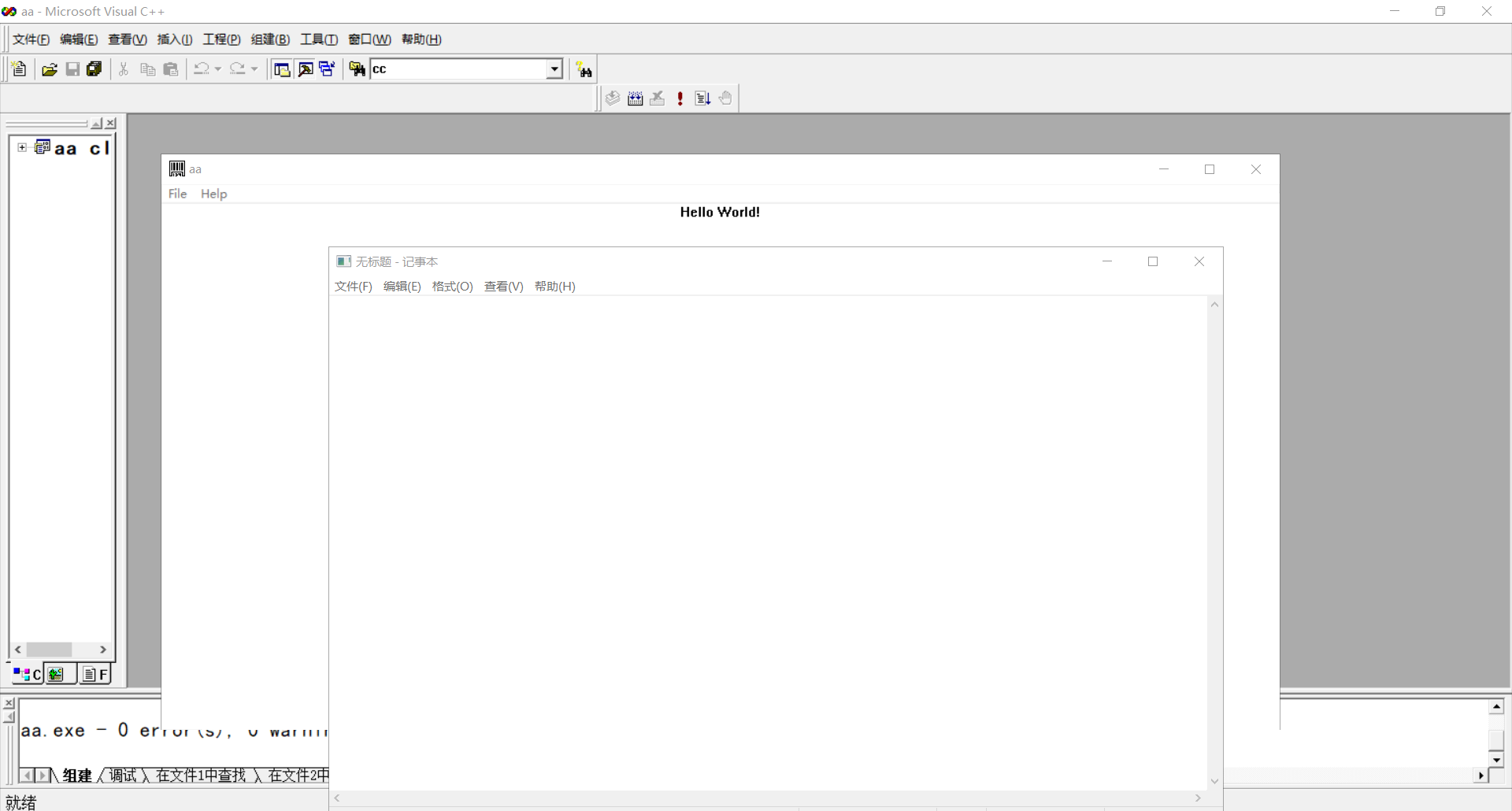1512x811 pixels.
Task: Open a file using the Open folder toolbar icon
Action: [50, 69]
